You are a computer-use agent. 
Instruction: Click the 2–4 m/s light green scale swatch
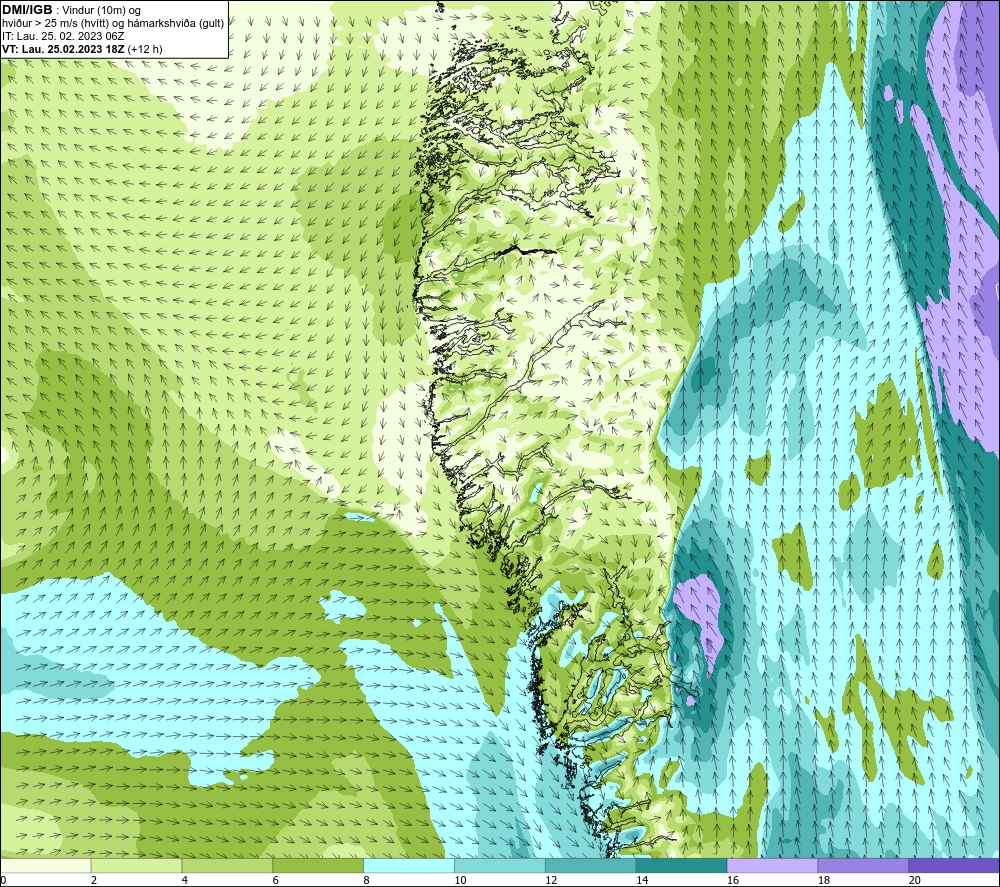tap(136, 866)
